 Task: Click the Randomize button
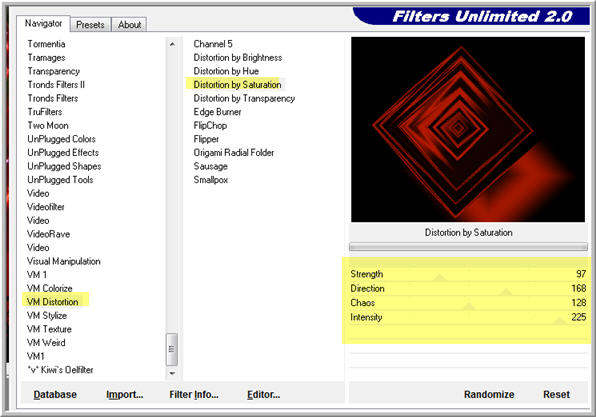pos(489,395)
